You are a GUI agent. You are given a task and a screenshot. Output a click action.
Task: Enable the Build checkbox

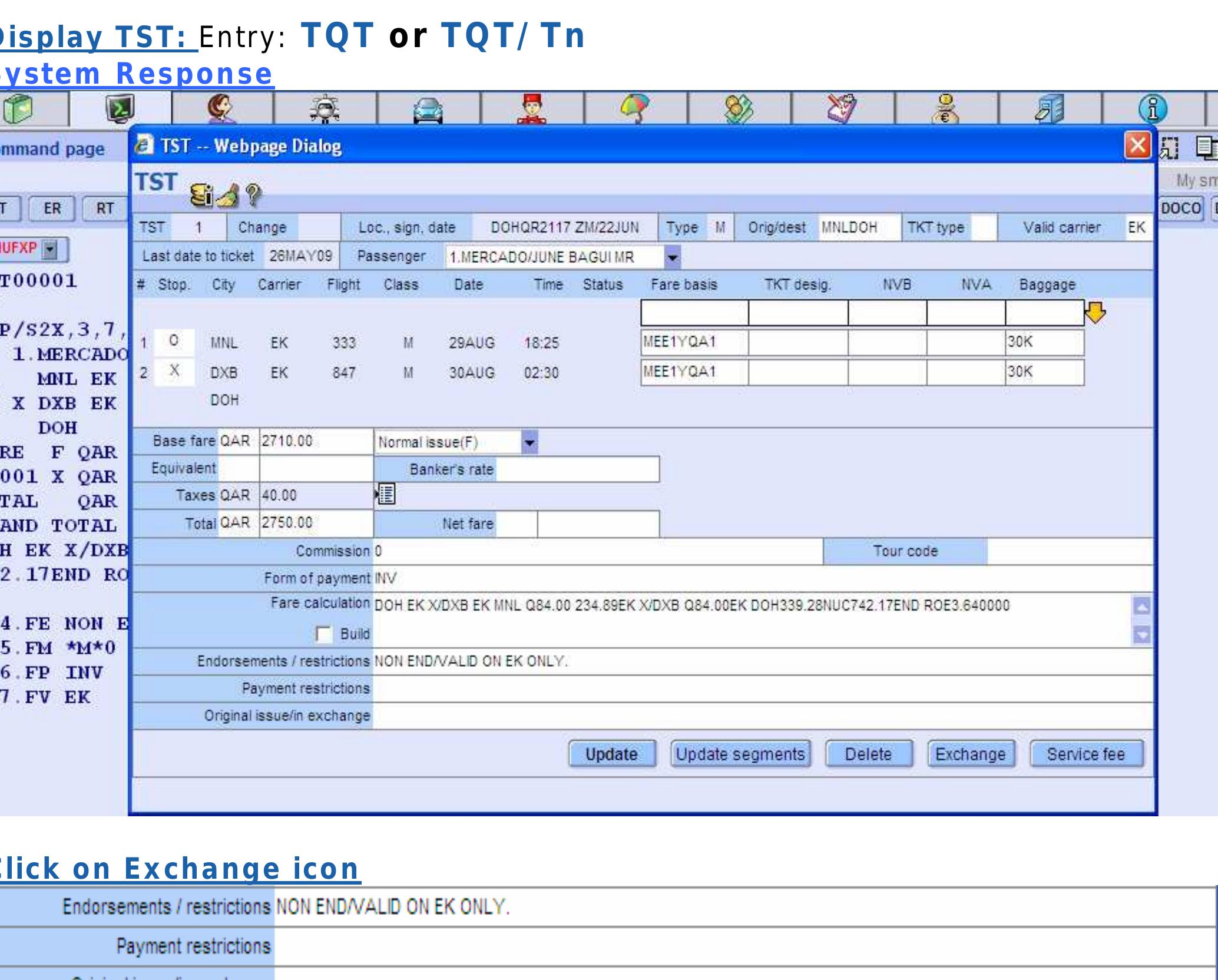[323, 634]
